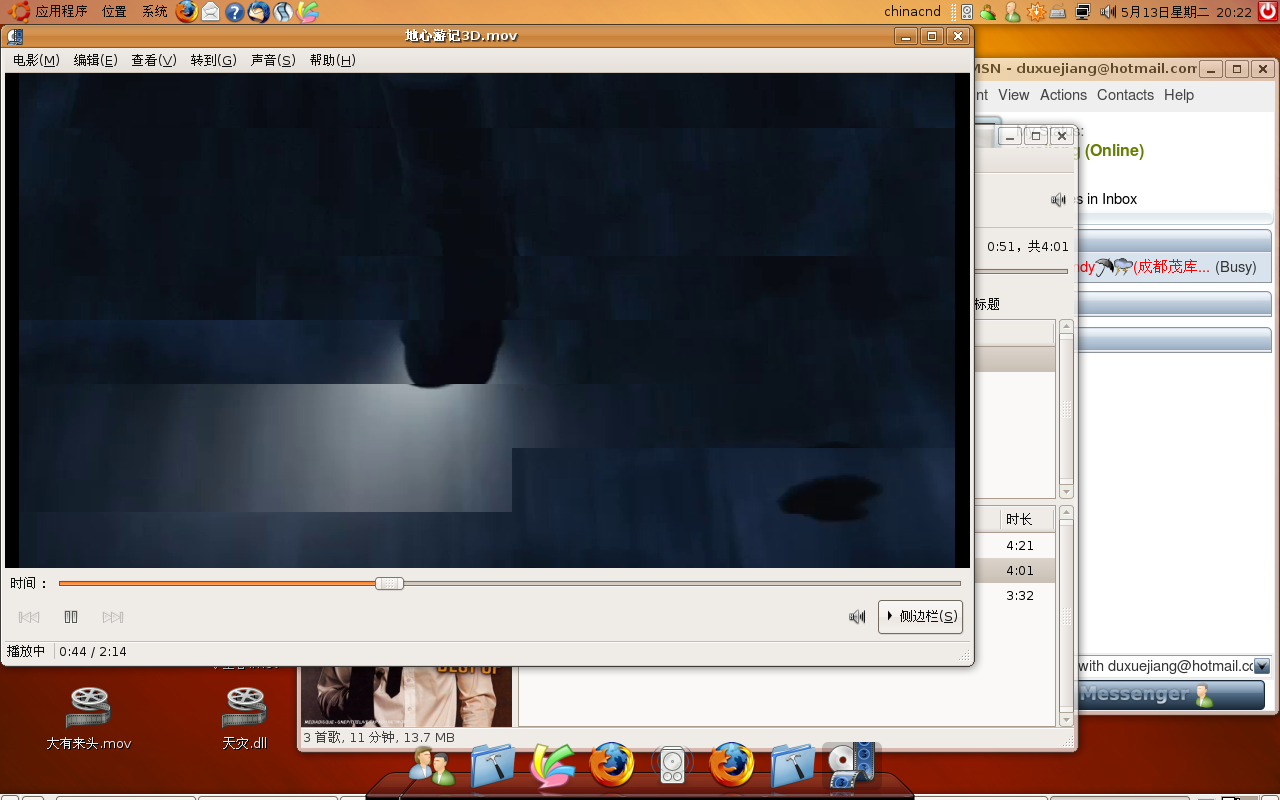Skip to the next track in movie player
The image size is (1280, 800).
click(x=113, y=617)
